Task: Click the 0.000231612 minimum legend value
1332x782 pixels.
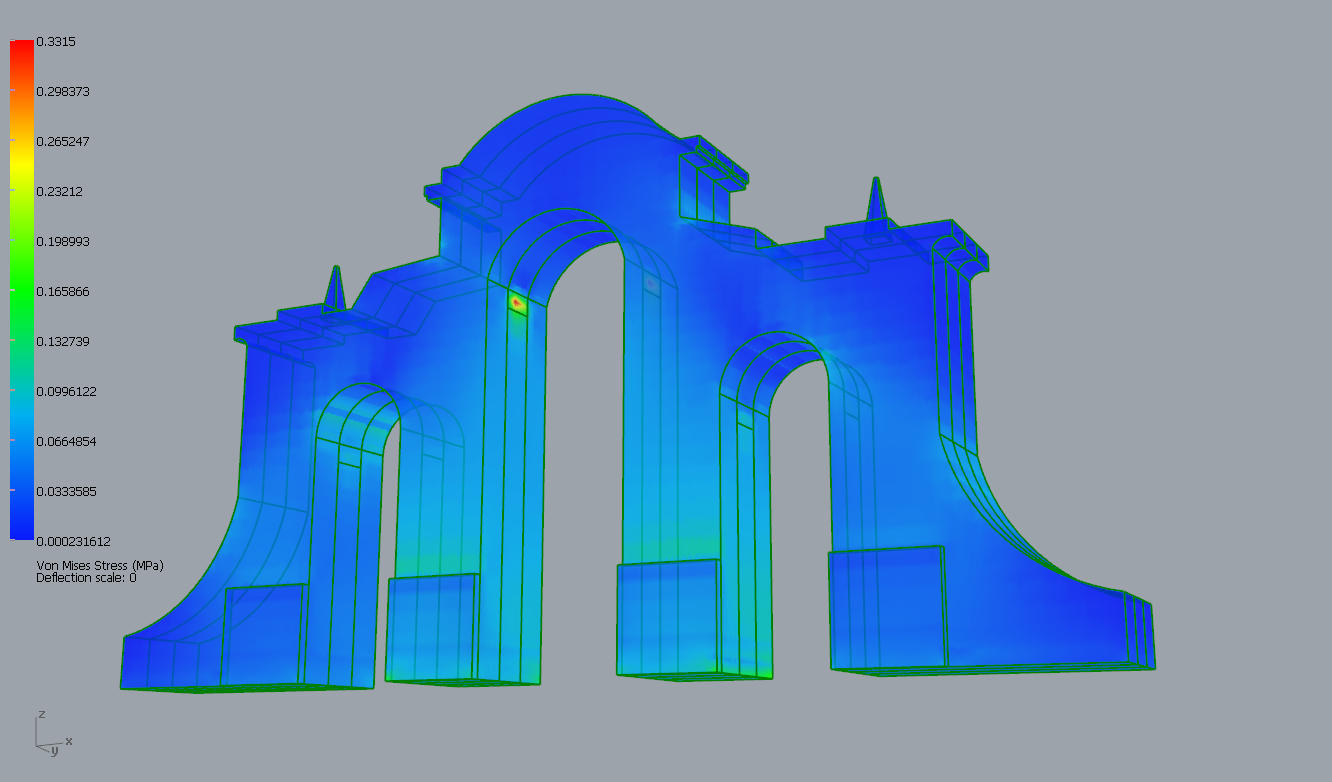Action: coord(73,541)
